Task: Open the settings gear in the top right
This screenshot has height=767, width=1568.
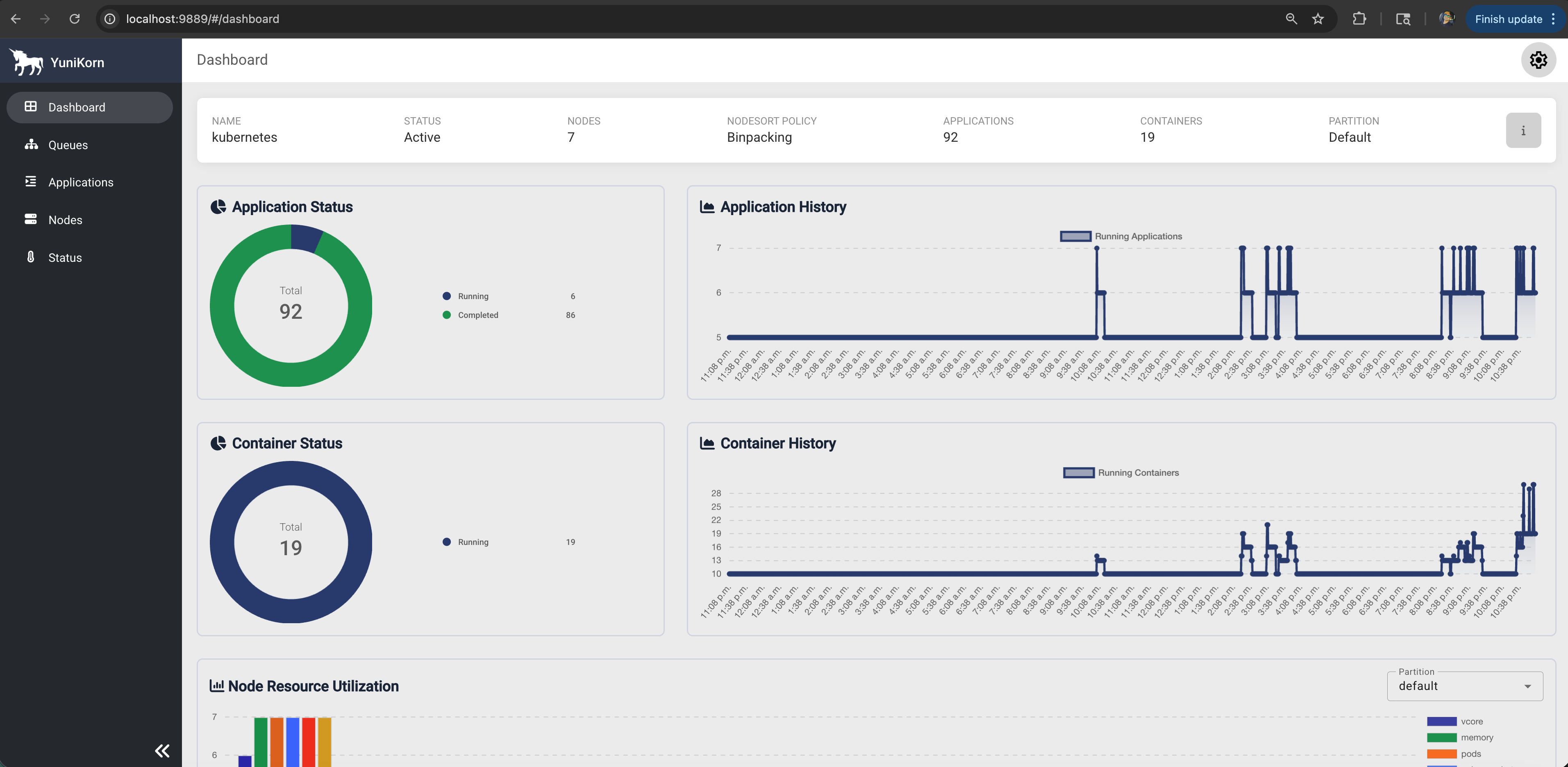Action: (1538, 60)
